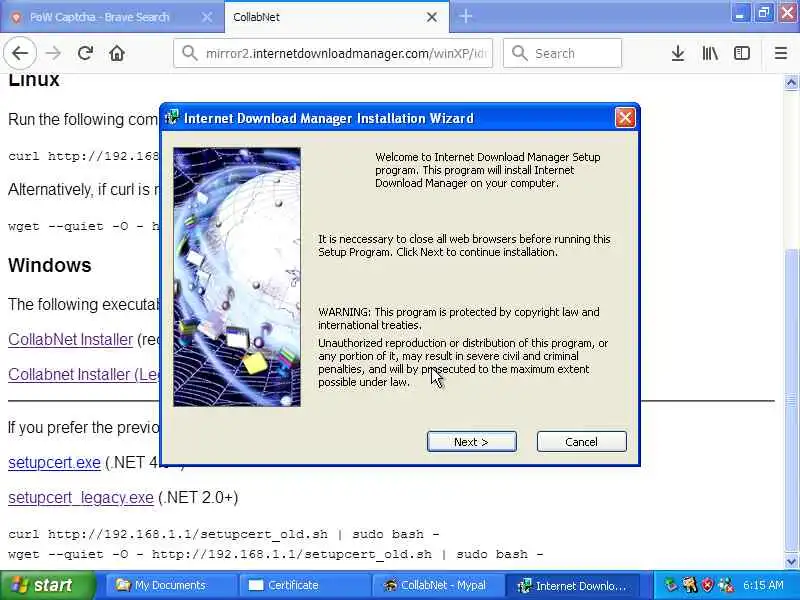Screen dimensions: 800x600
Task: Switch to My Documents in the taskbar
Action: [x=170, y=585]
